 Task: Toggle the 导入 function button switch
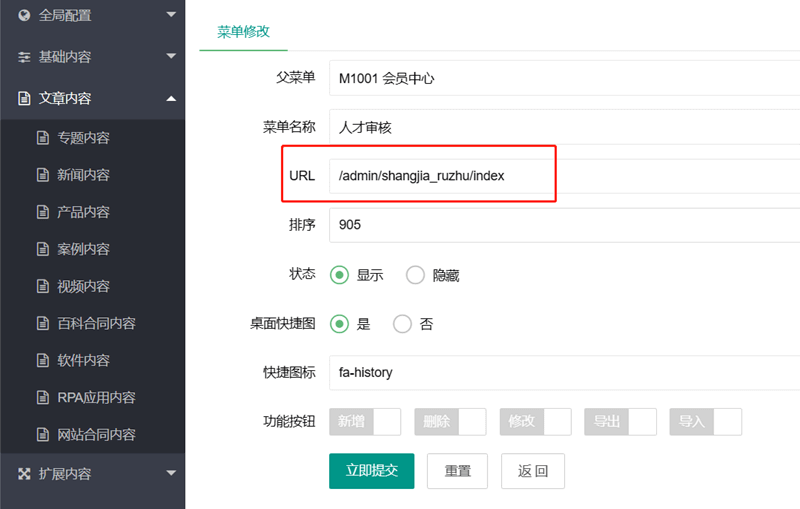[706, 422]
